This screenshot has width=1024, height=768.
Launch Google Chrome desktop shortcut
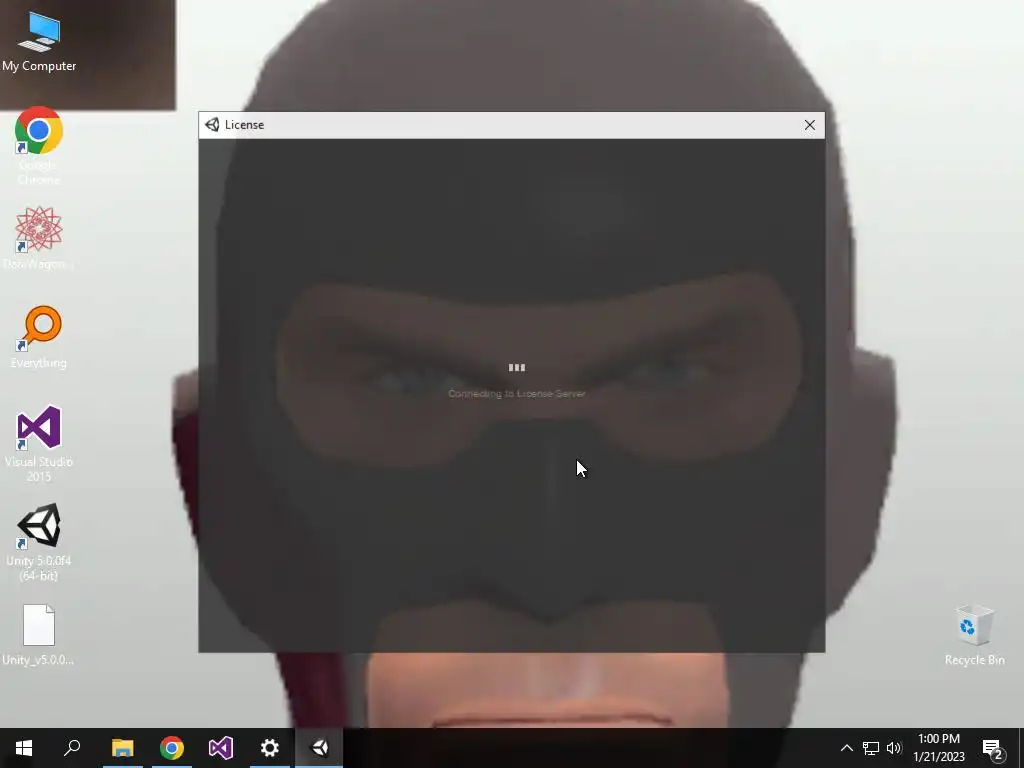39,145
